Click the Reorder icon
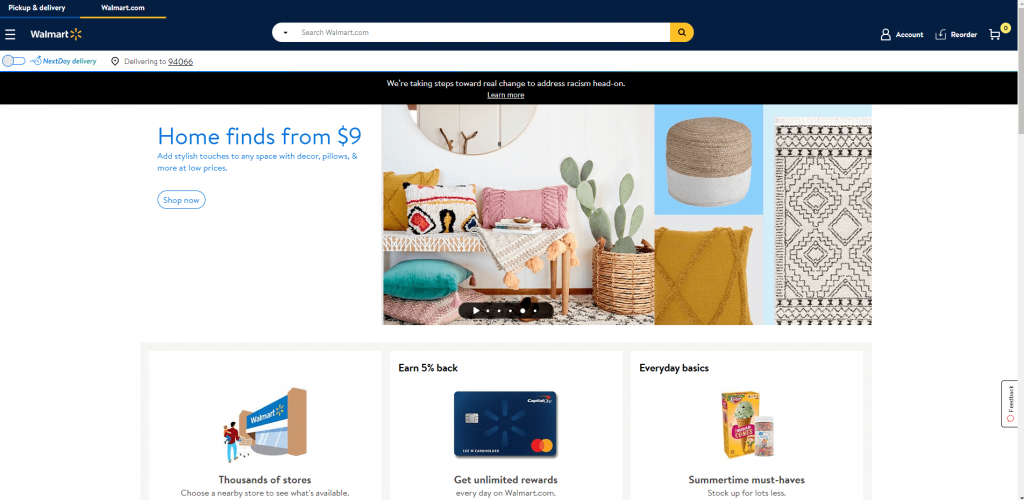The height and width of the screenshot is (500, 1024). pos(941,35)
